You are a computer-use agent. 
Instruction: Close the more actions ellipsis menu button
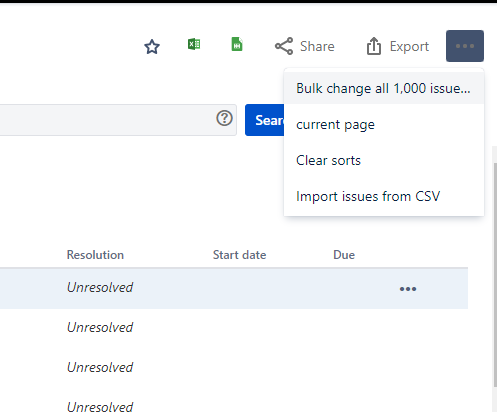point(465,46)
